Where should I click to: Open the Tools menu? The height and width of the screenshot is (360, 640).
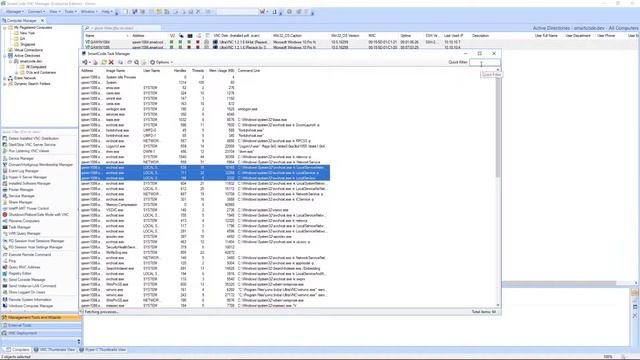(x=70, y=11)
